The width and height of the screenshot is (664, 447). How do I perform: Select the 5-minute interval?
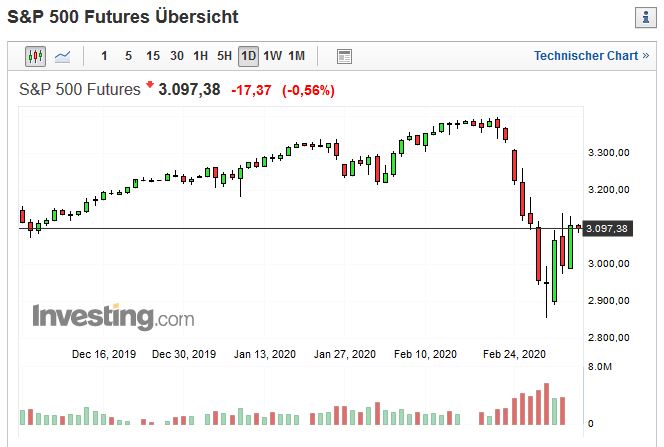[x=128, y=56]
